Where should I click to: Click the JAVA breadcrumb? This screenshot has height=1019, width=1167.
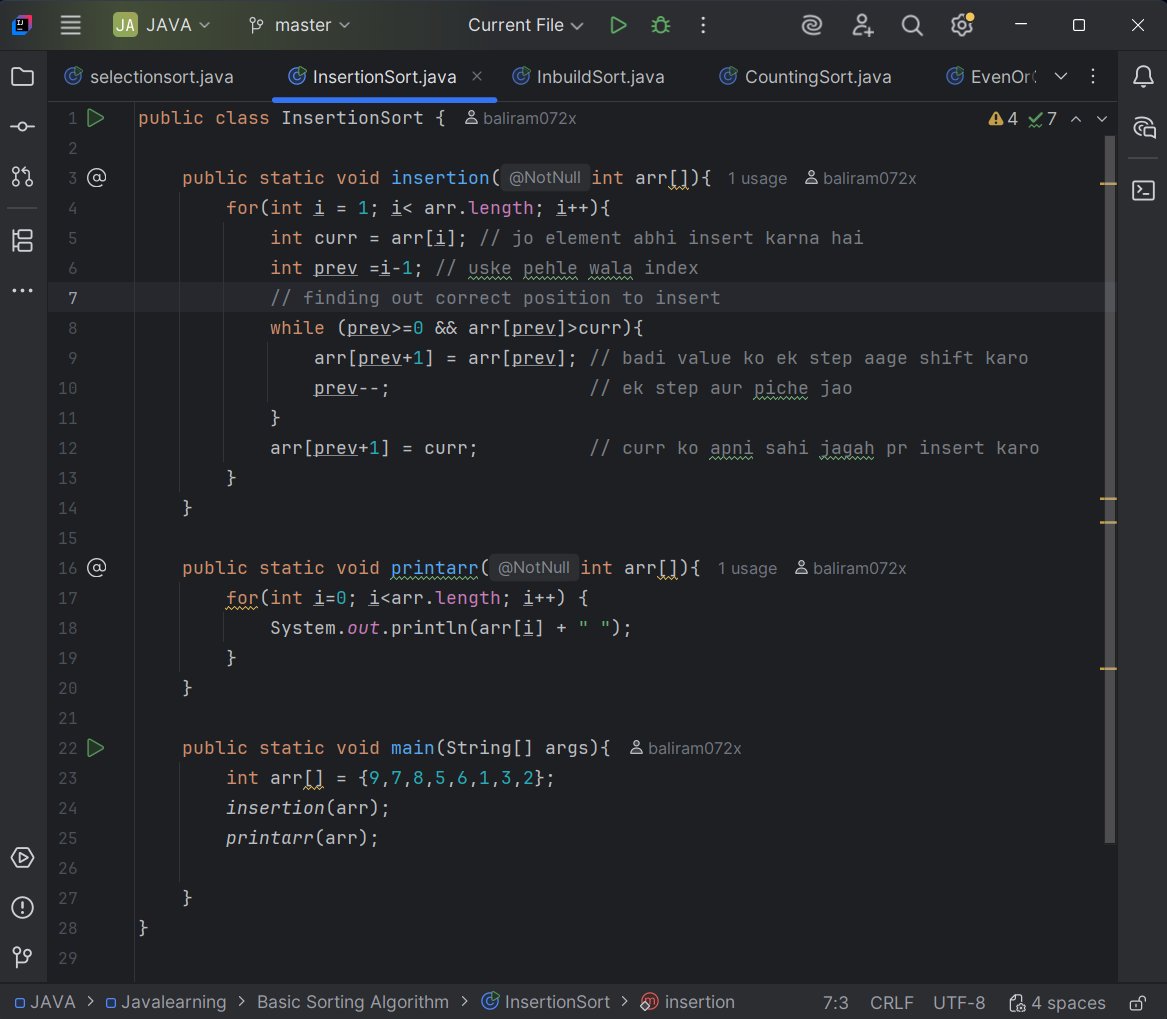pos(45,1002)
